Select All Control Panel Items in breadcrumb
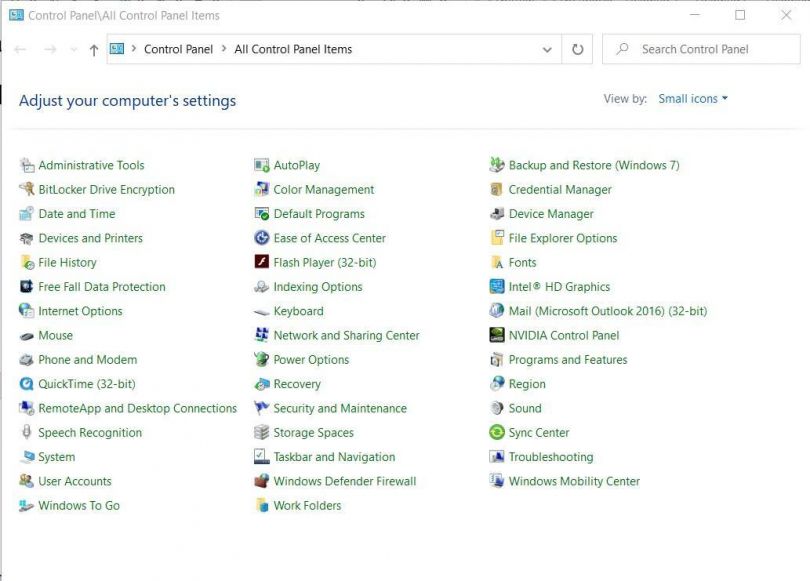The width and height of the screenshot is (810, 581). coord(293,48)
